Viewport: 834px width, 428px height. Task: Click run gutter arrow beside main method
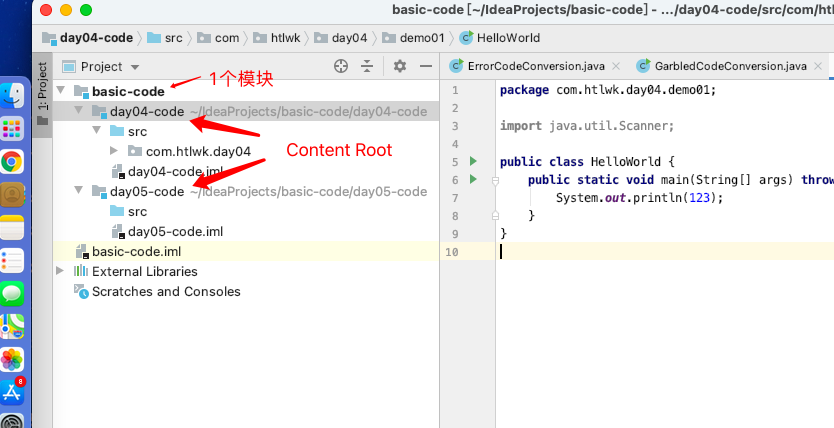473,179
